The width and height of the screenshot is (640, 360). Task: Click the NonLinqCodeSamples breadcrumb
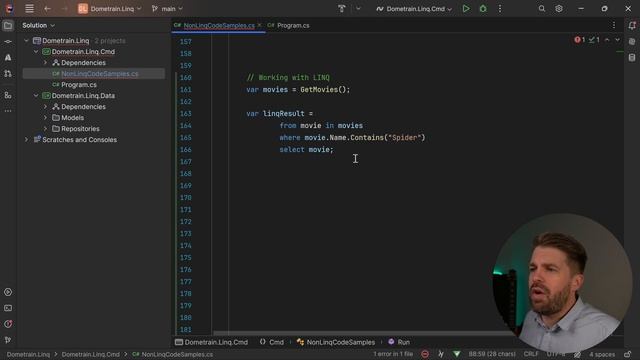(x=336, y=342)
